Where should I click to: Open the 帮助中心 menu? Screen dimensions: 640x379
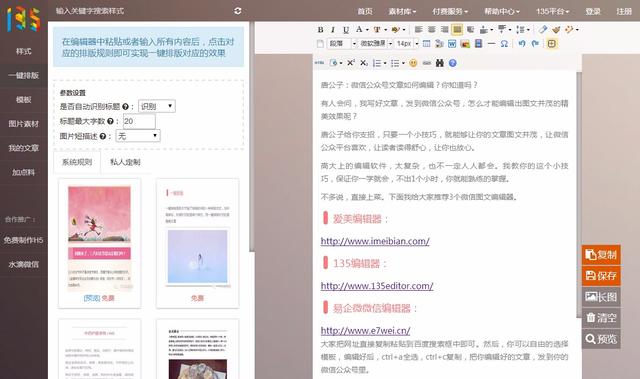(502, 11)
